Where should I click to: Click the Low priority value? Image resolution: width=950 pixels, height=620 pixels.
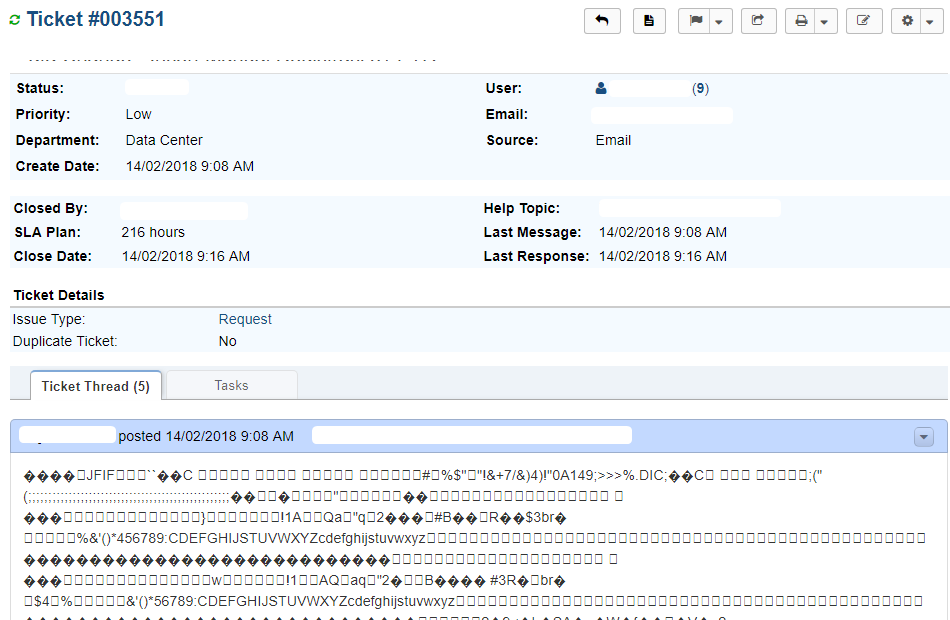click(x=138, y=114)
